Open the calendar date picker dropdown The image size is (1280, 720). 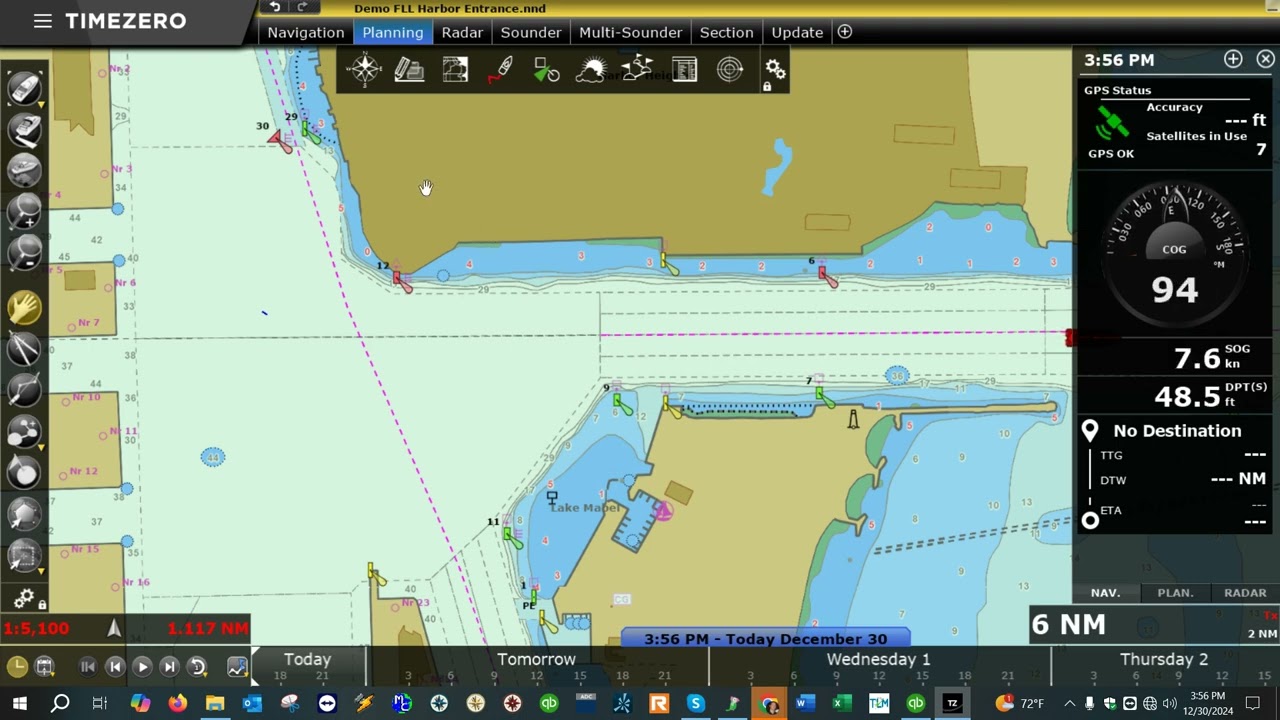click(x=45, y=667)
